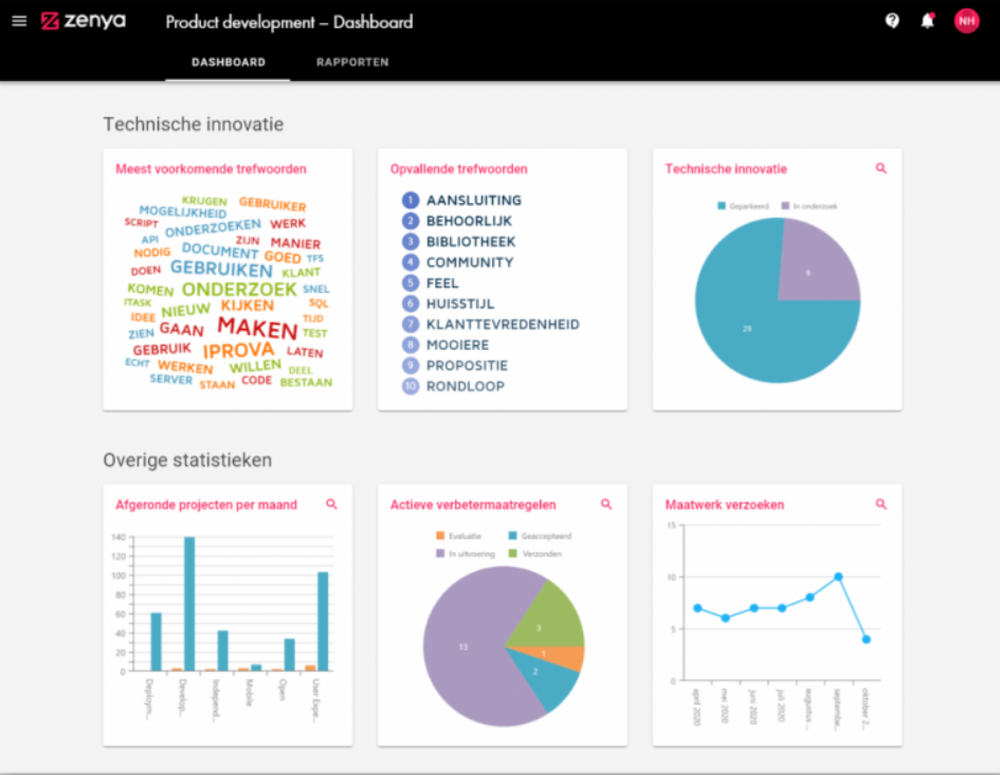Select keyword 7 KLANTTEVREDENHEID
Viewport: 1000px width, 775px height.
[x=490, y=324]
